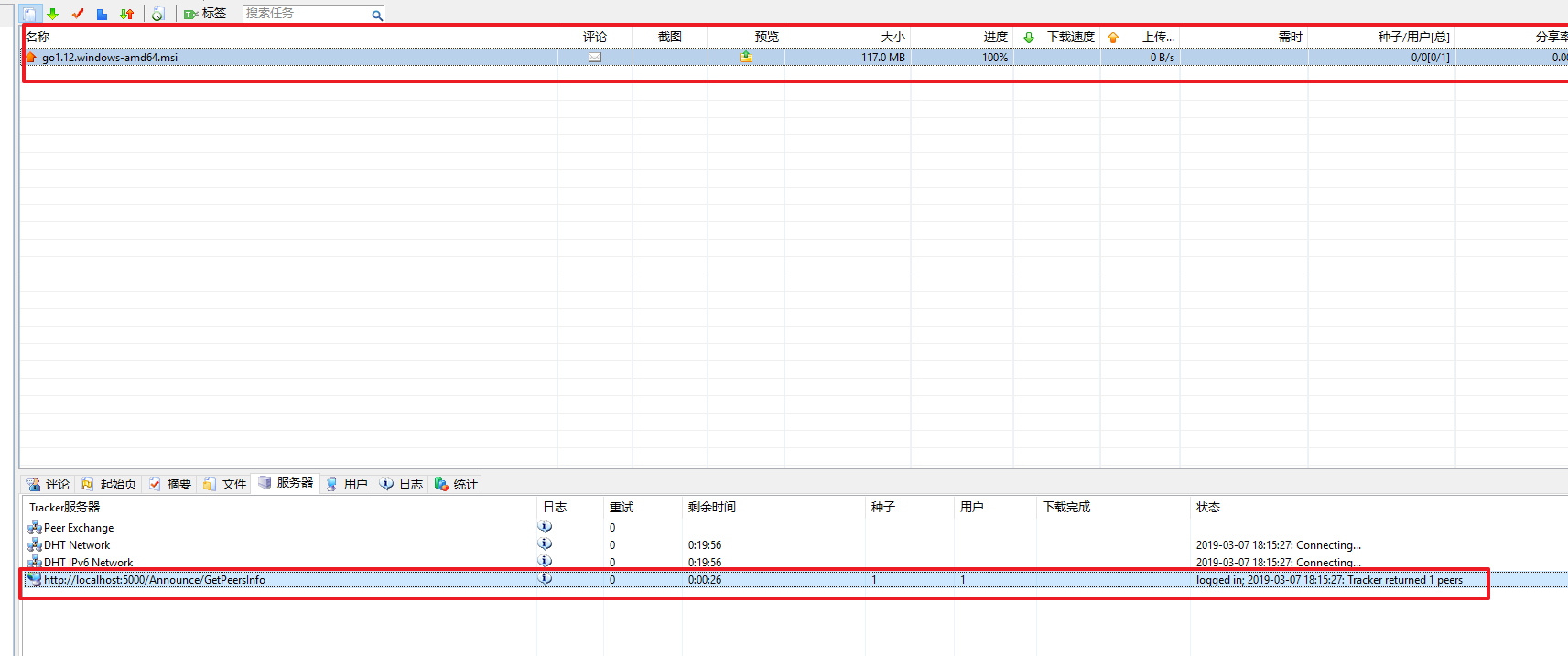The width and height of the screenshot is (1568, 656).
Task: Open the 标签 tag button
Action: click(x=205, y=14)
